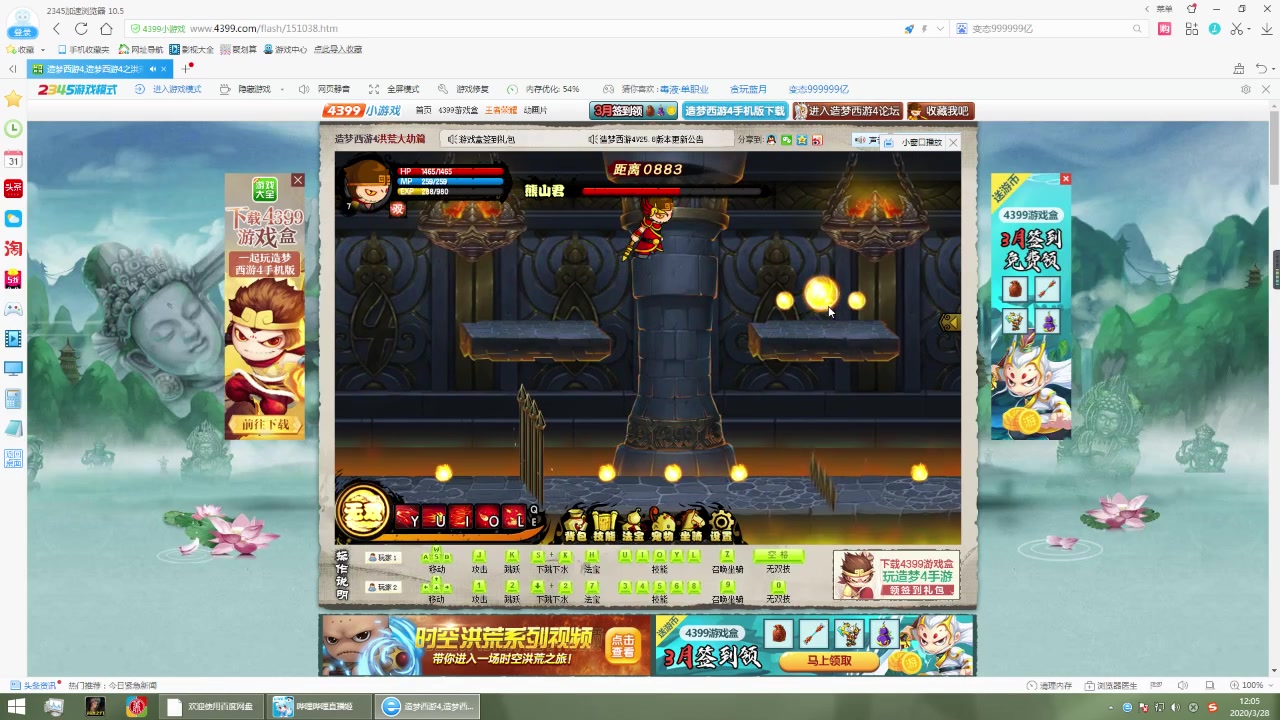Viewport: 1280px width, 720px height.
Task: Open the downloads arrow icon
Action: pyautogui.click(x=1265, y=29)
